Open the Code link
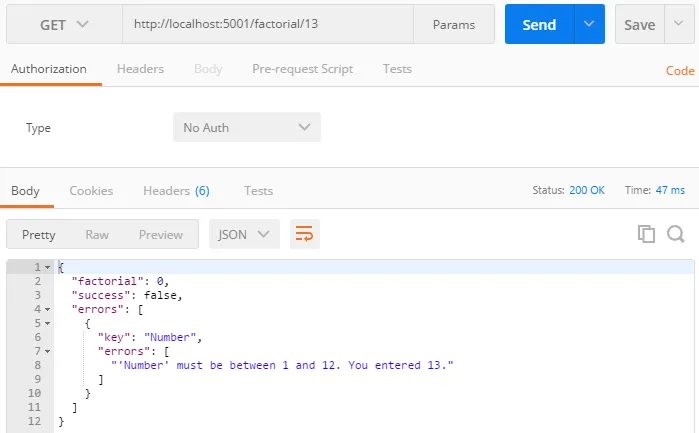 [x=680, y=71]
